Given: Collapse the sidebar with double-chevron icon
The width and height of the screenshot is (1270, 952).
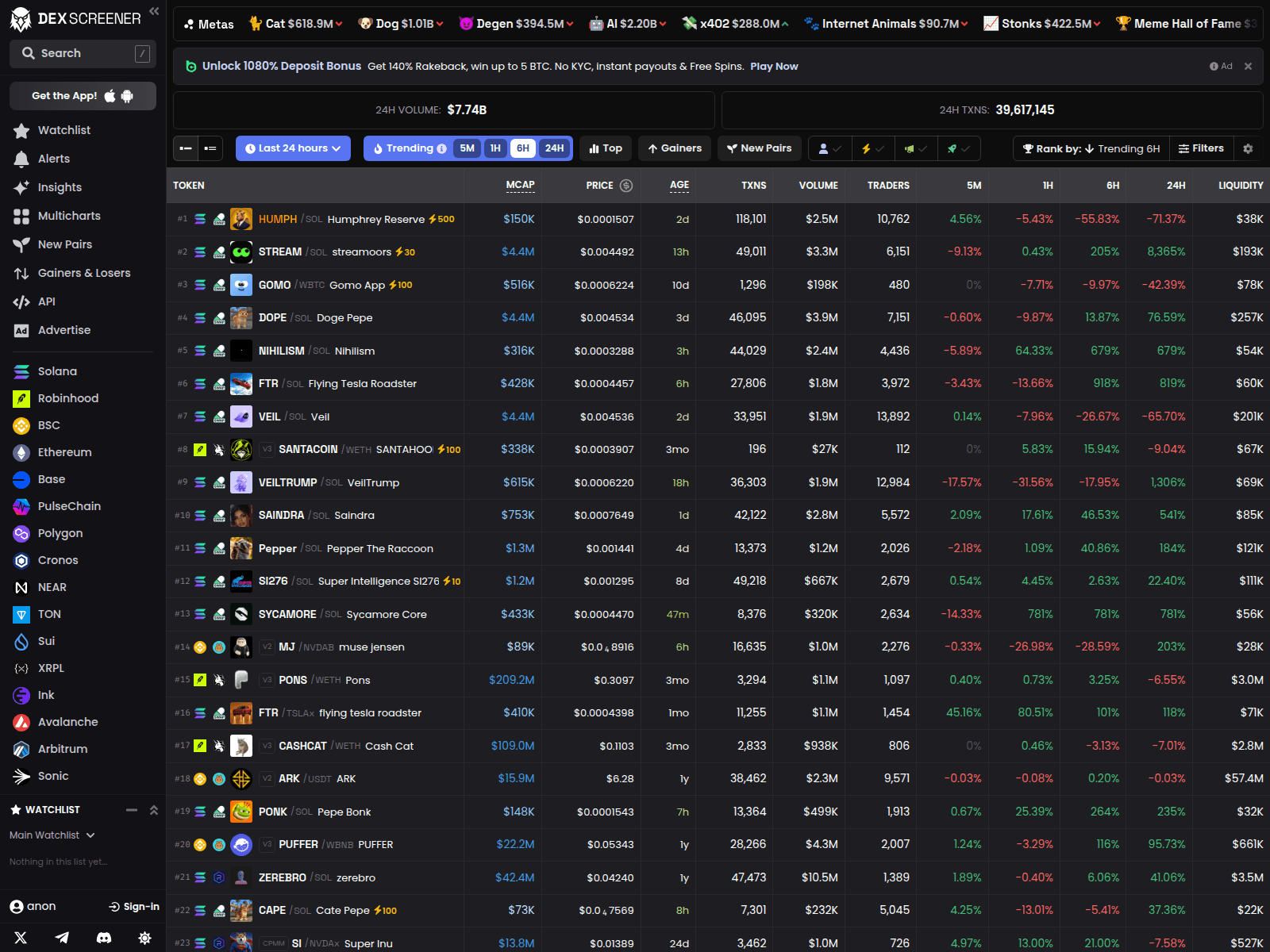Looking at the screenshot, I should (154, 11).
